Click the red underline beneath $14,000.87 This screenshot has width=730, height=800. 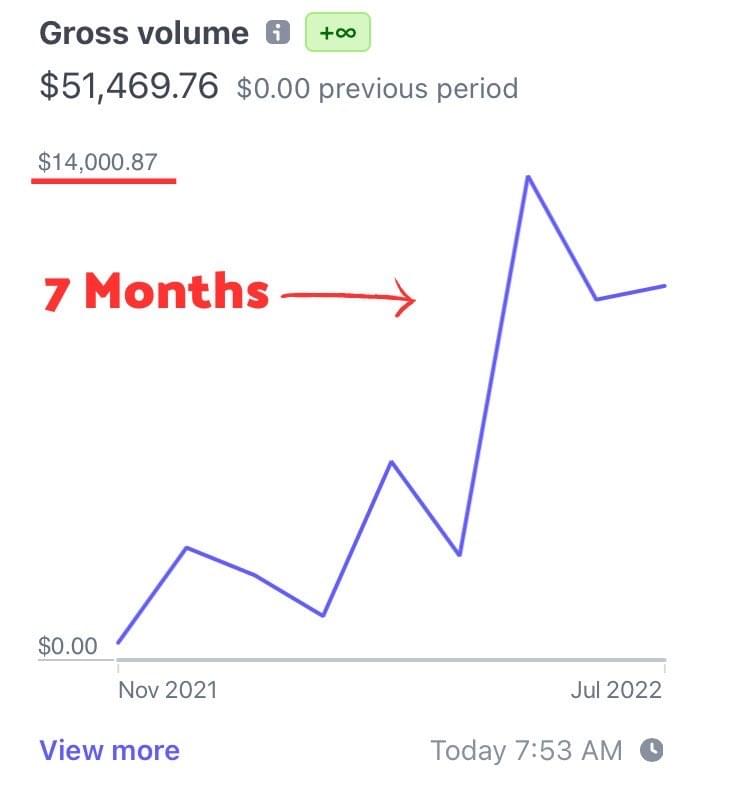pyautogui.click(x=104, y=181)
